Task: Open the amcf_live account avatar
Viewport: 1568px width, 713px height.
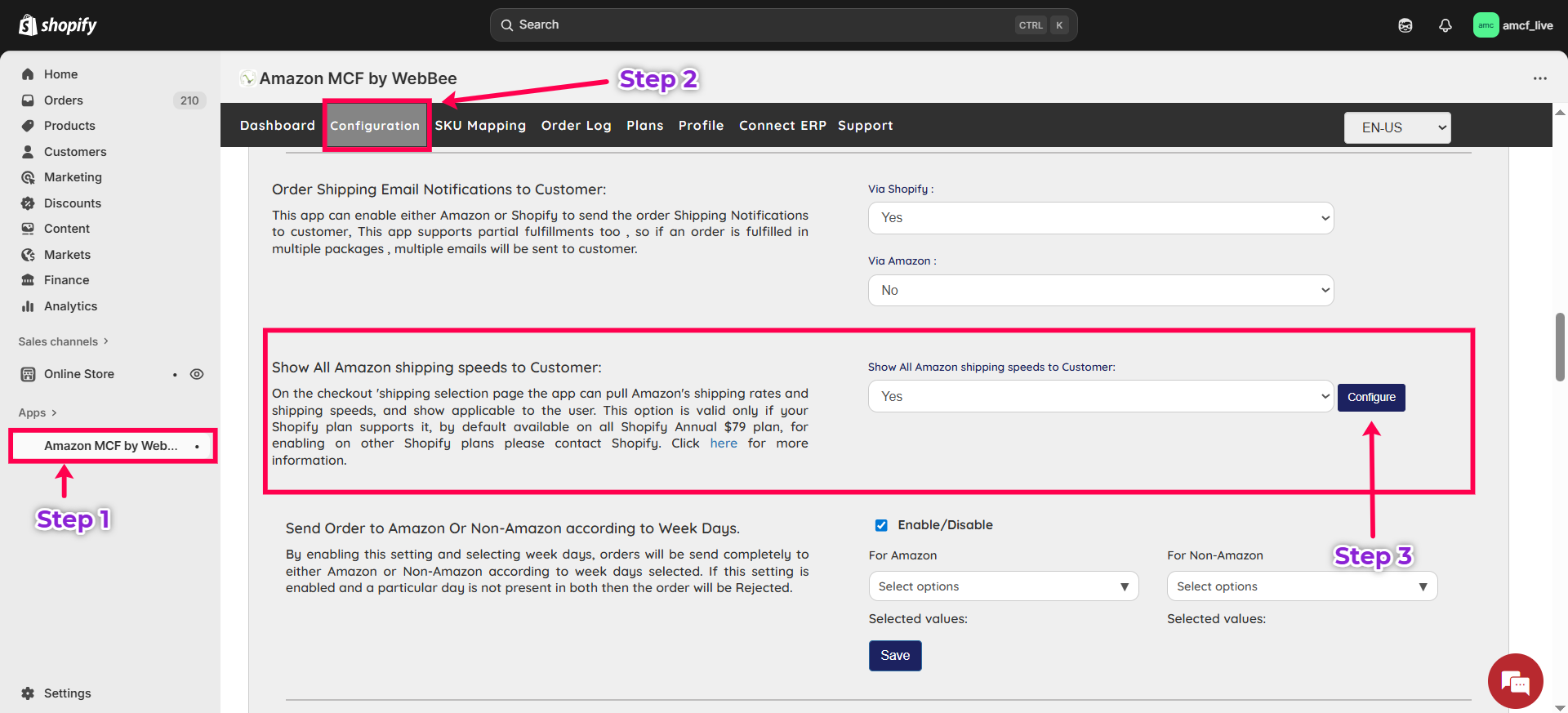Action: point(1486,25)
